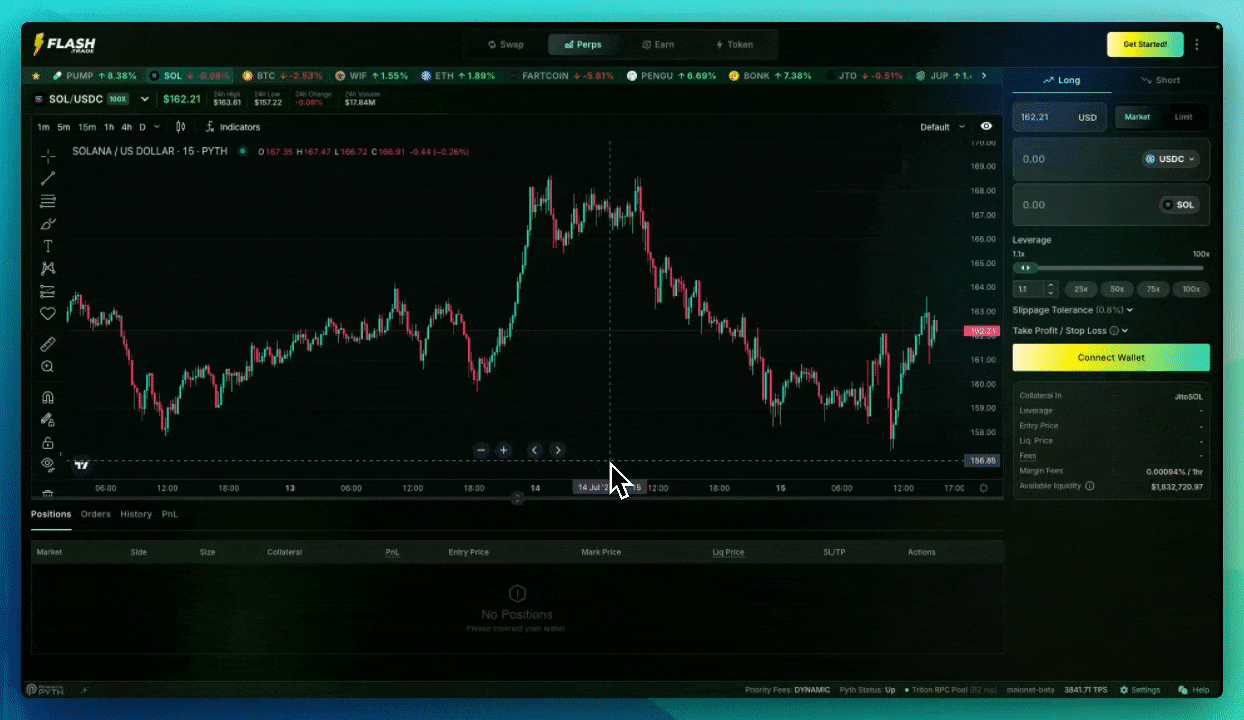Select the text annotation tool

(x=47, y=246)
